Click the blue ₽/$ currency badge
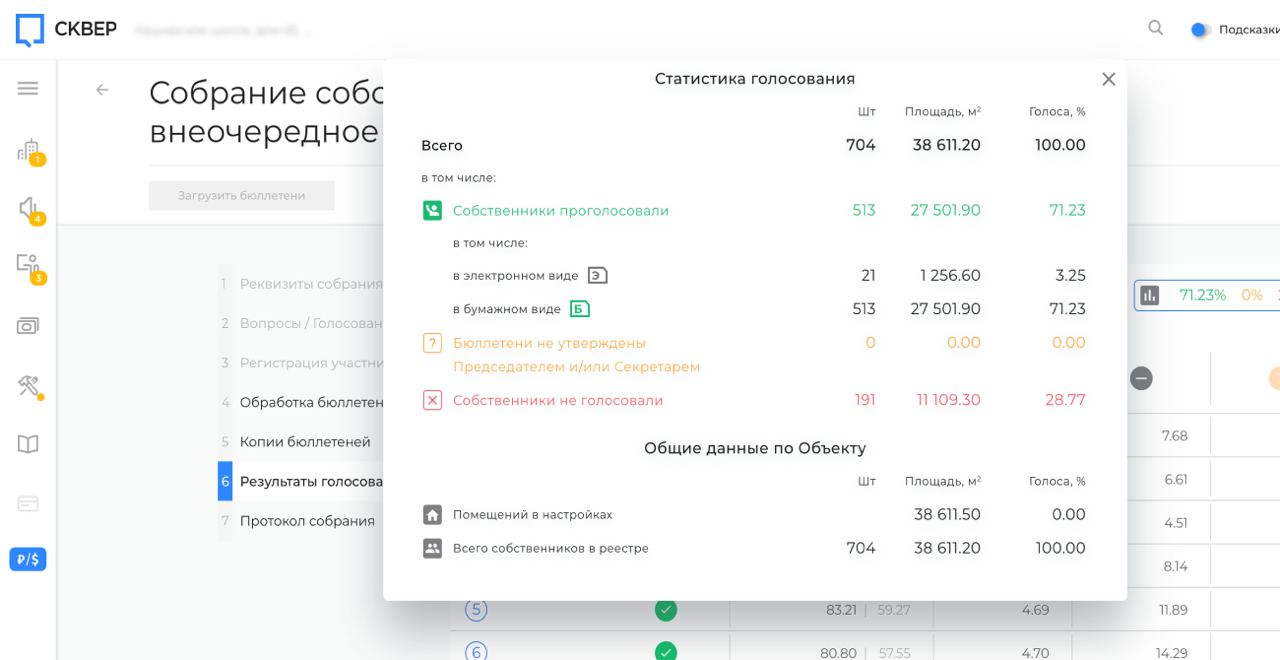 pyautogui.click(x=28, y=559)
